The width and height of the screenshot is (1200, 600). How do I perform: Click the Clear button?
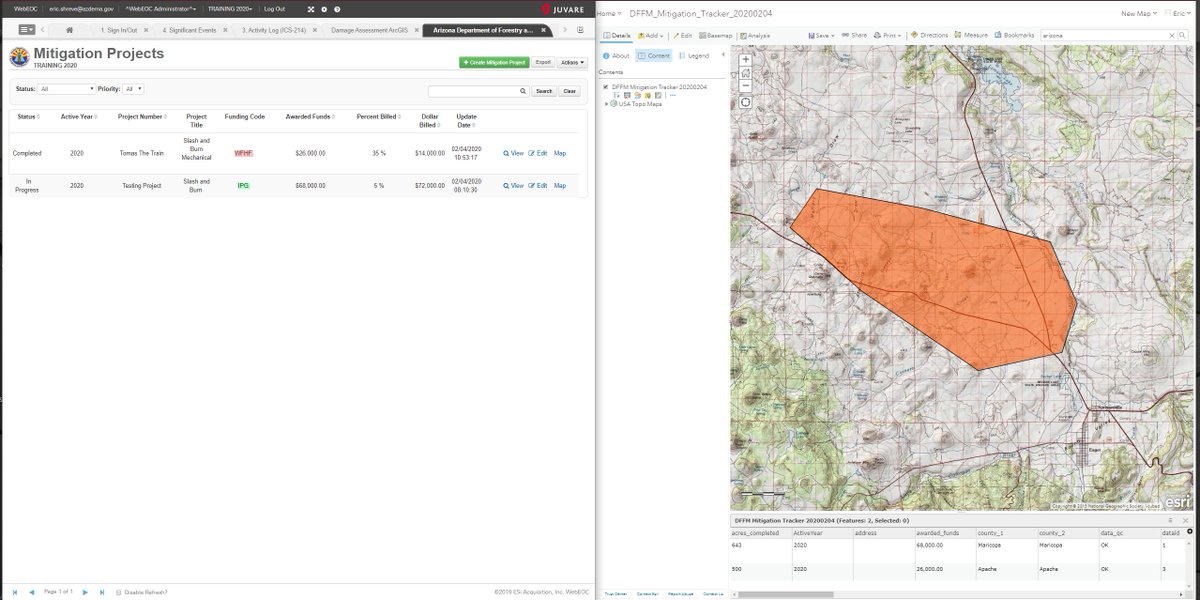coord(569,91)
